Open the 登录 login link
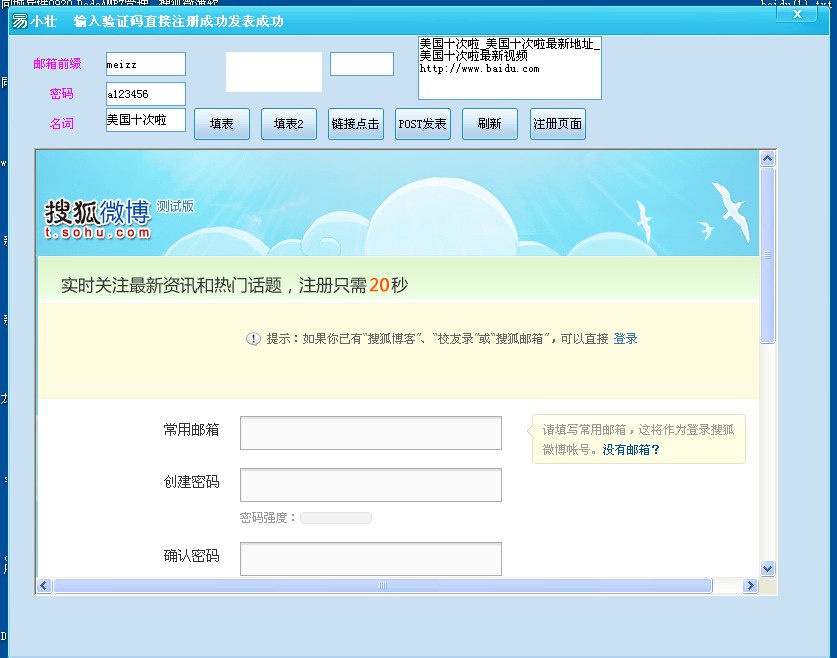837x658 pixels. (625, 338)
